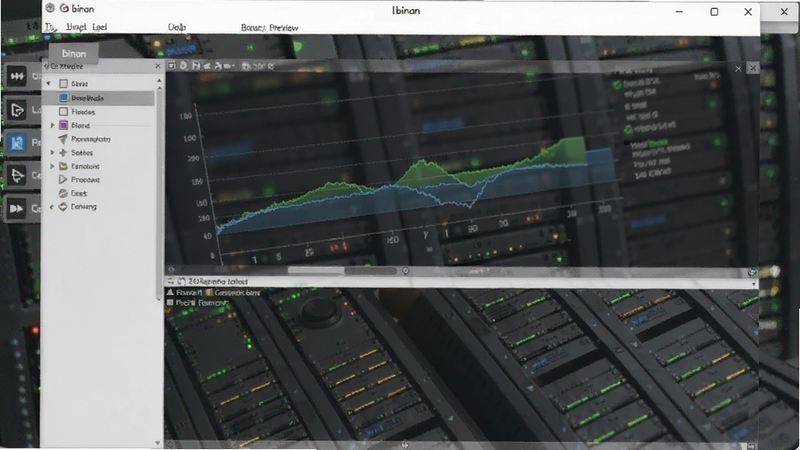Click the fourth chart toolbar icon

point(207,66)
